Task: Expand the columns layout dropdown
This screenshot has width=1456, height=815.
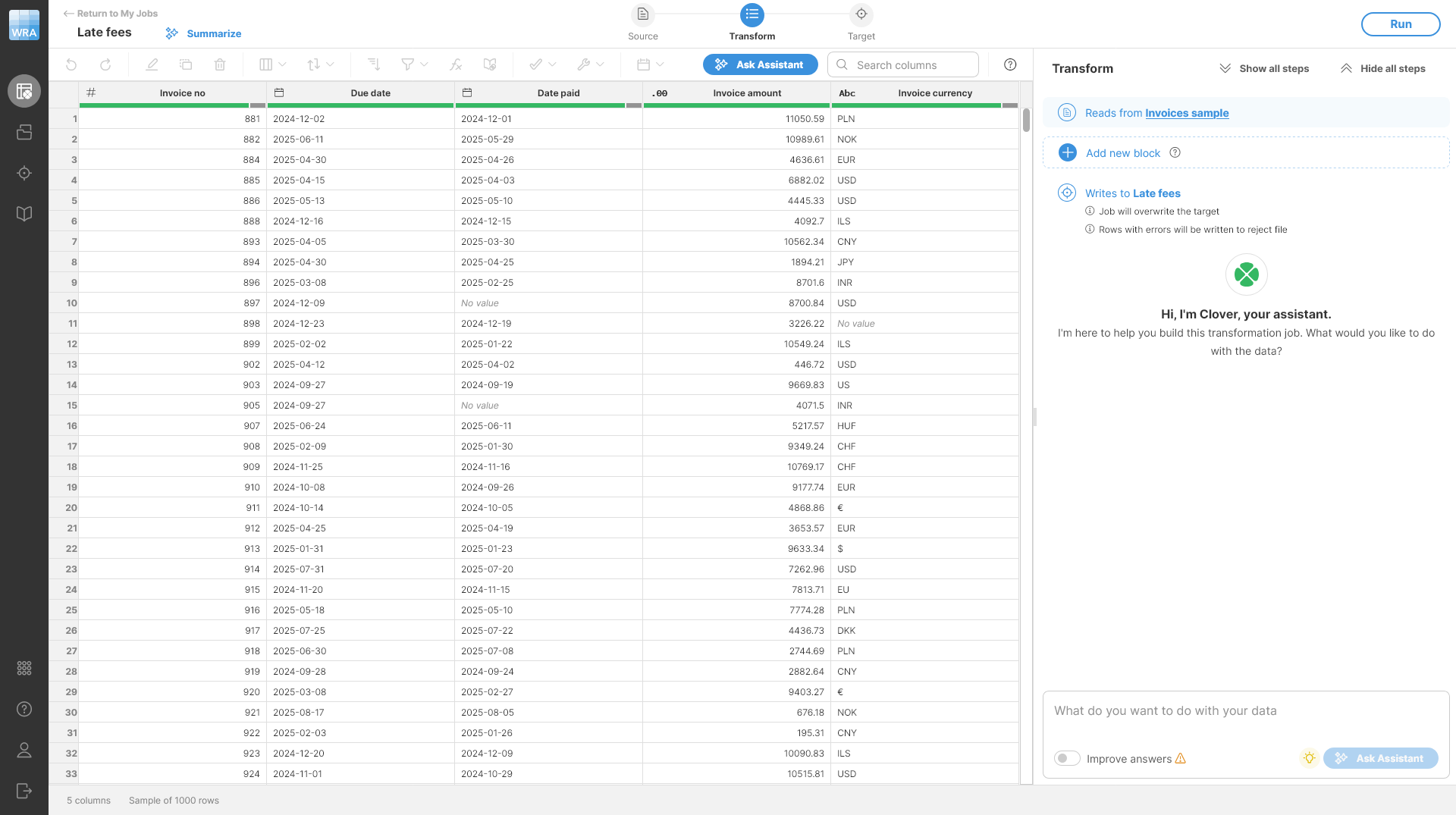Action: click(x=272, y=65)
